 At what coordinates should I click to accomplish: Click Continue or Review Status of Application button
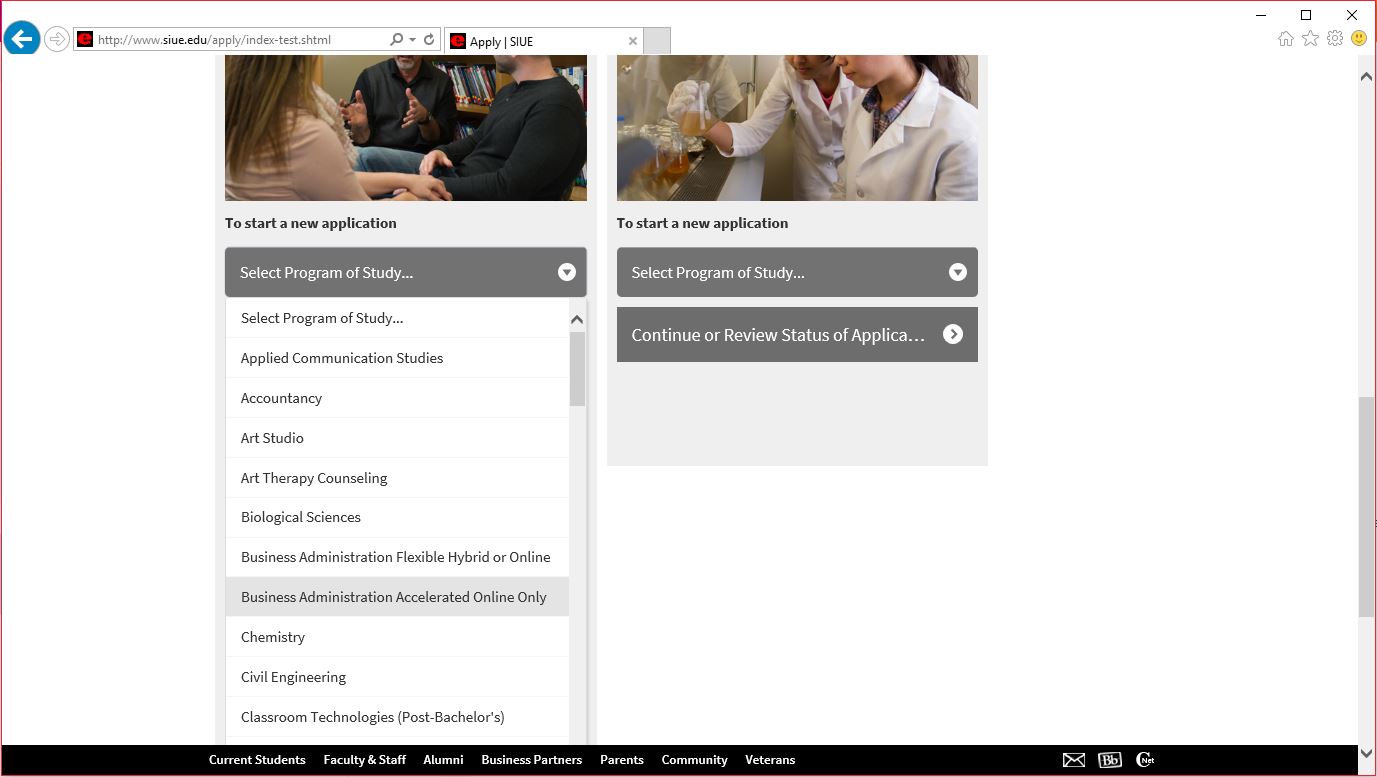point(797,335)
